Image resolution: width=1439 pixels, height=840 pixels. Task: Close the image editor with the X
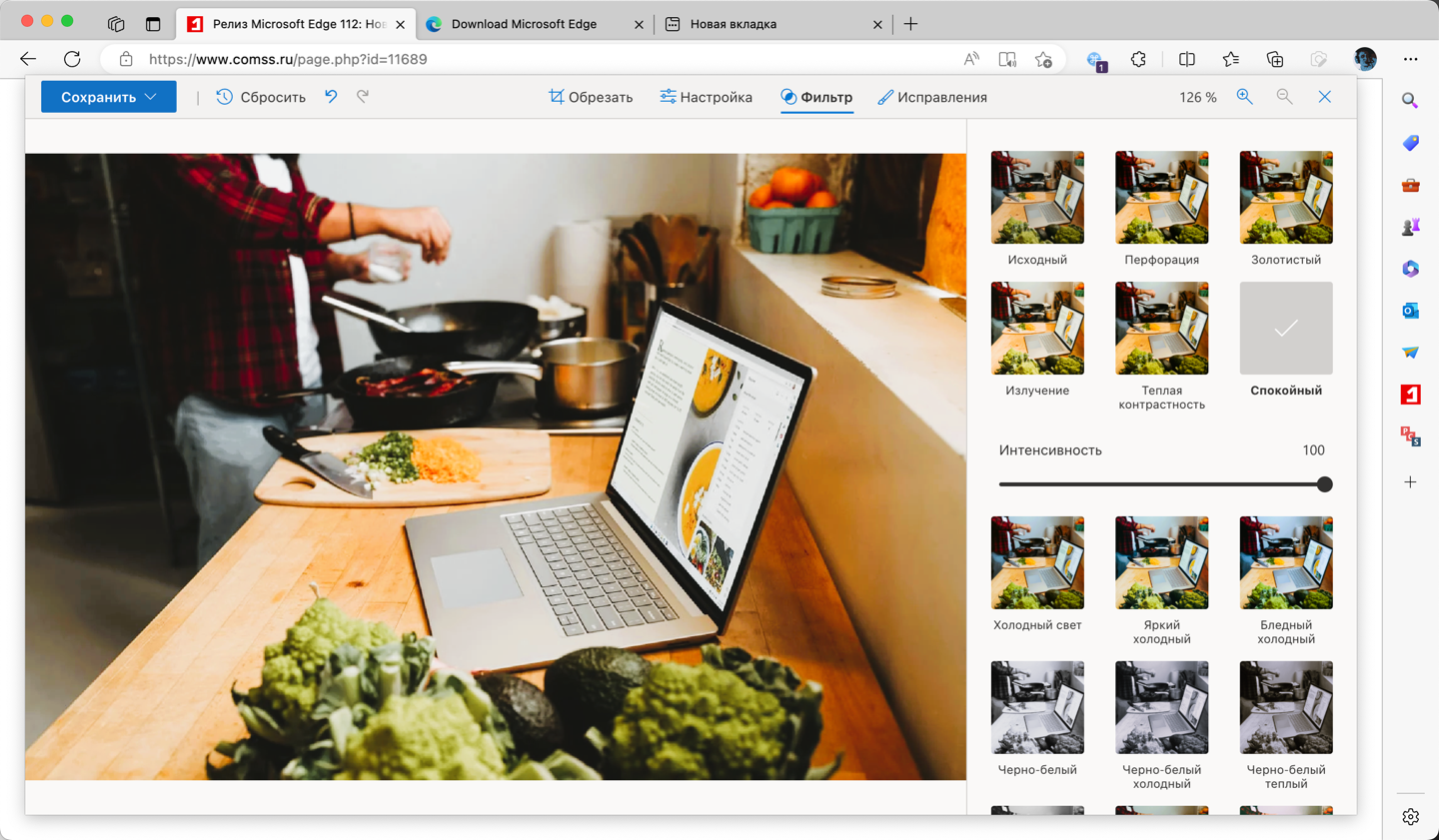(1325, 97)
